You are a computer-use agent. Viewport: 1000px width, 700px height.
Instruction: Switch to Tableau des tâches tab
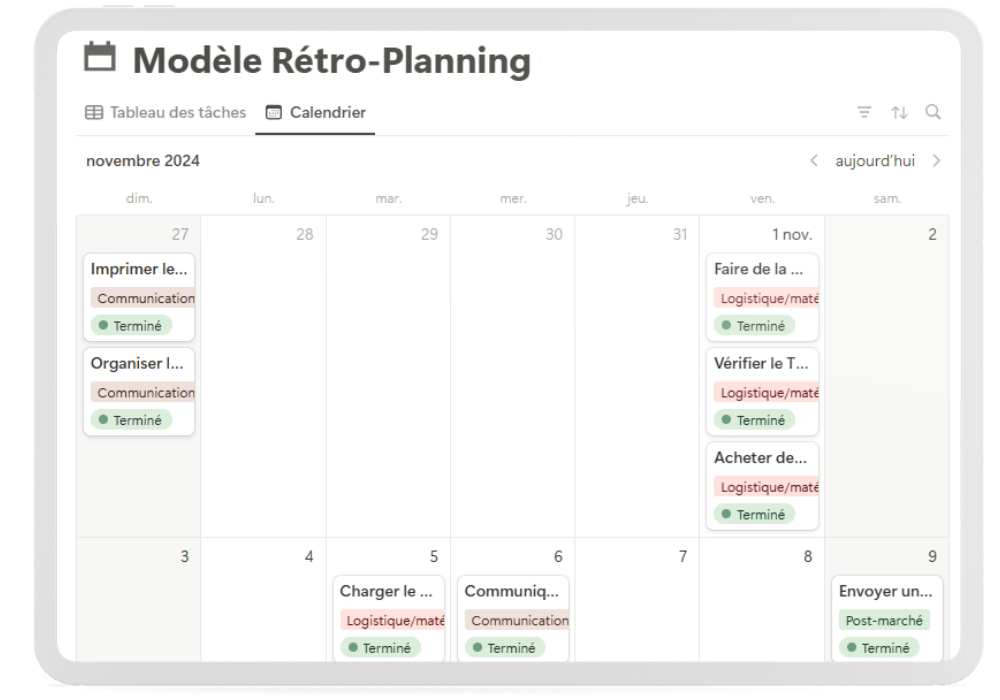tap(165, 112)
